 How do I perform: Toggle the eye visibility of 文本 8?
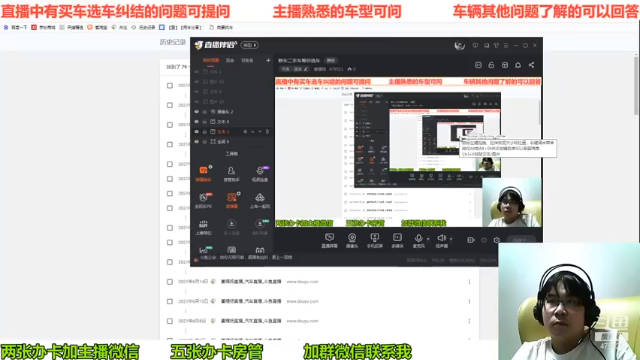point(197,122)
